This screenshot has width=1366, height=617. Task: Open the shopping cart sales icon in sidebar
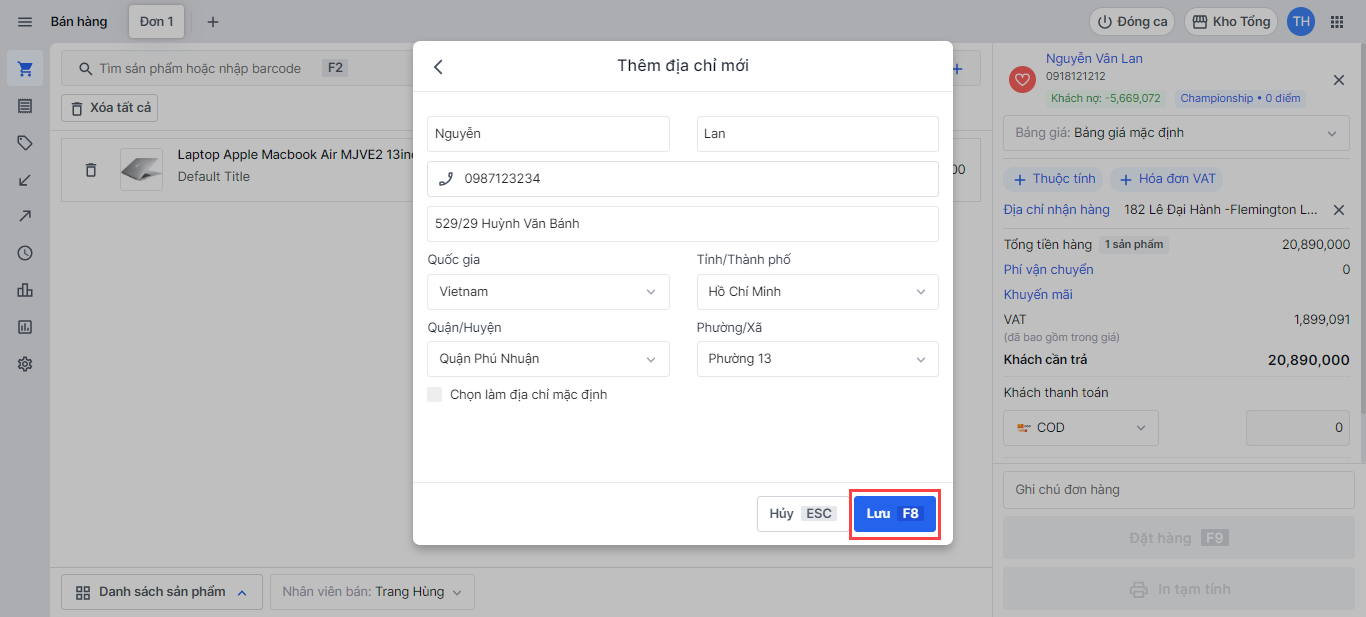tap(25, 69)
